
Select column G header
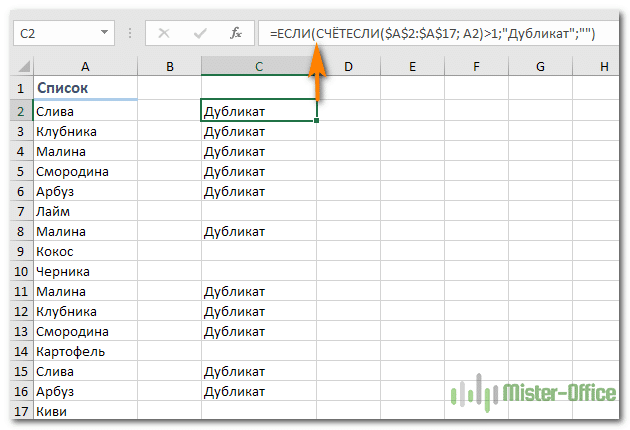coord(539,67)
